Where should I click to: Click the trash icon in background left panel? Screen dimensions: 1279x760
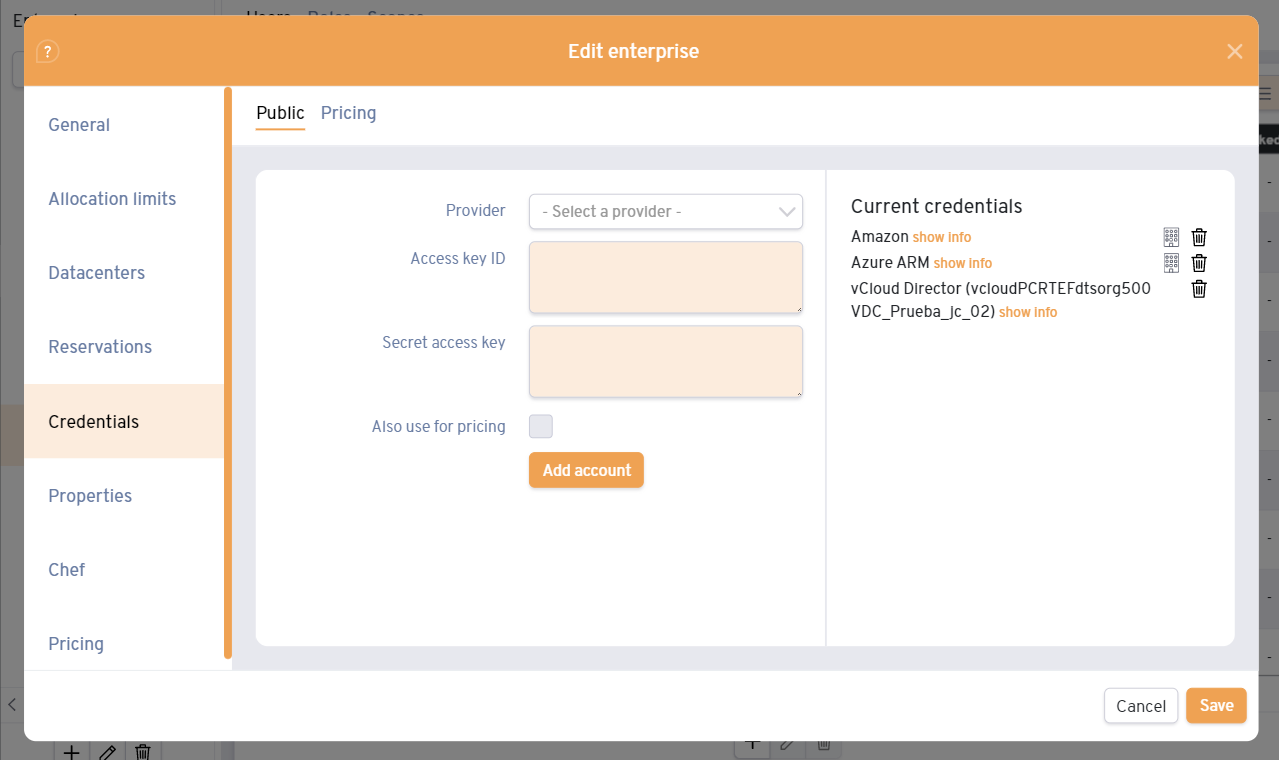143,751
